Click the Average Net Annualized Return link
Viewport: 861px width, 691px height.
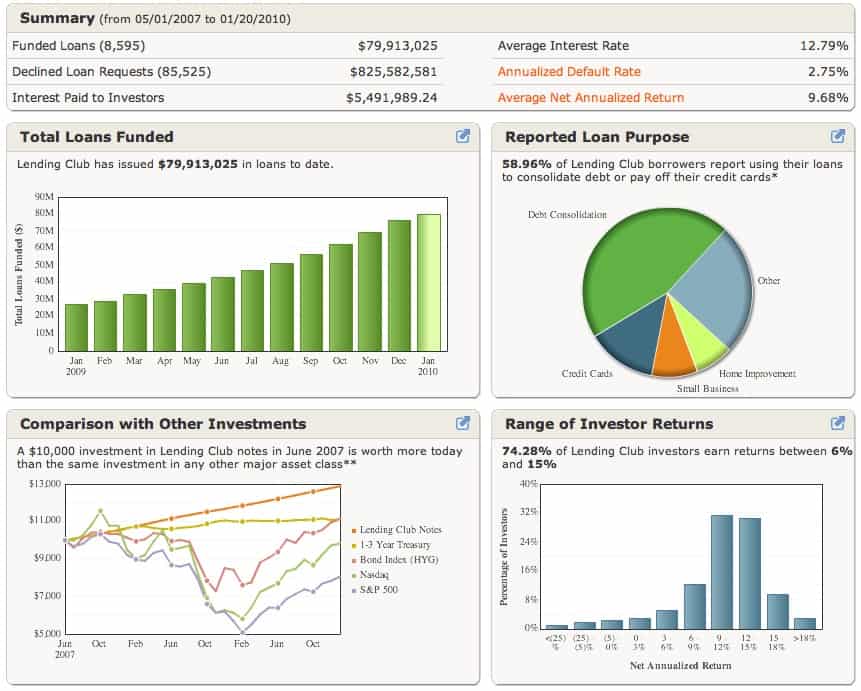[x=590, y=97]
